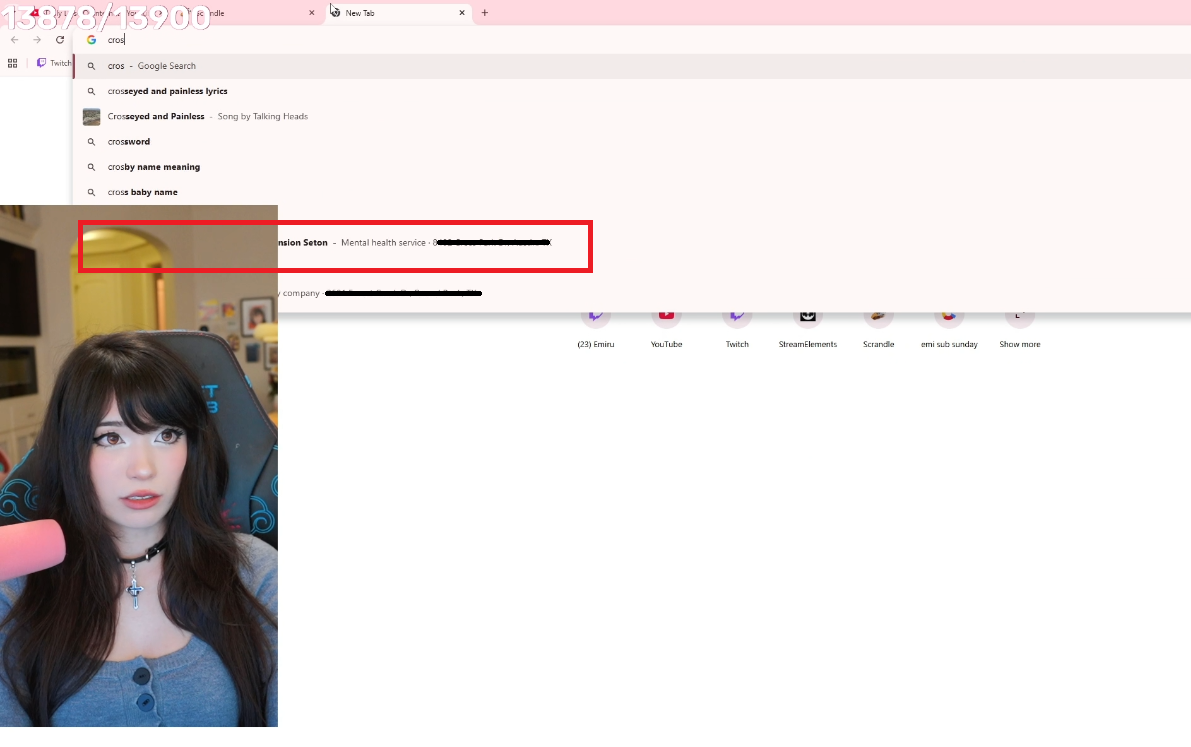The width and height of the screenshot is (1191, 747).
Task: Click the Google icon in the address bar
Action: click(x=91, y=40)
